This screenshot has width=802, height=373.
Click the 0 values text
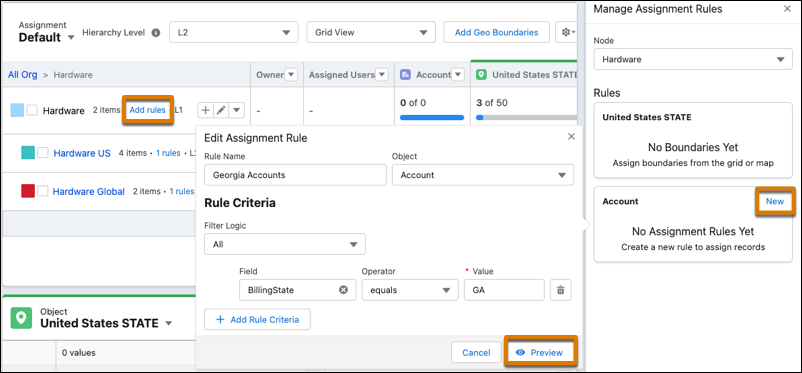(79, 353)
